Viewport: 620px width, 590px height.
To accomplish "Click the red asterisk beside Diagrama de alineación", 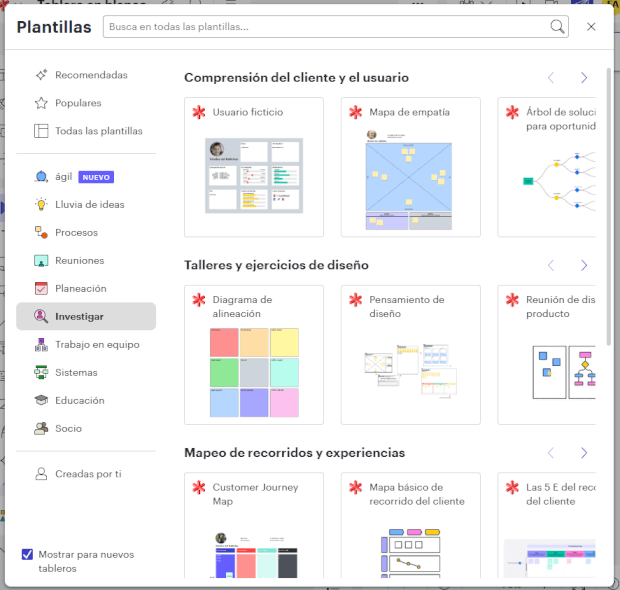I will 199,300.
